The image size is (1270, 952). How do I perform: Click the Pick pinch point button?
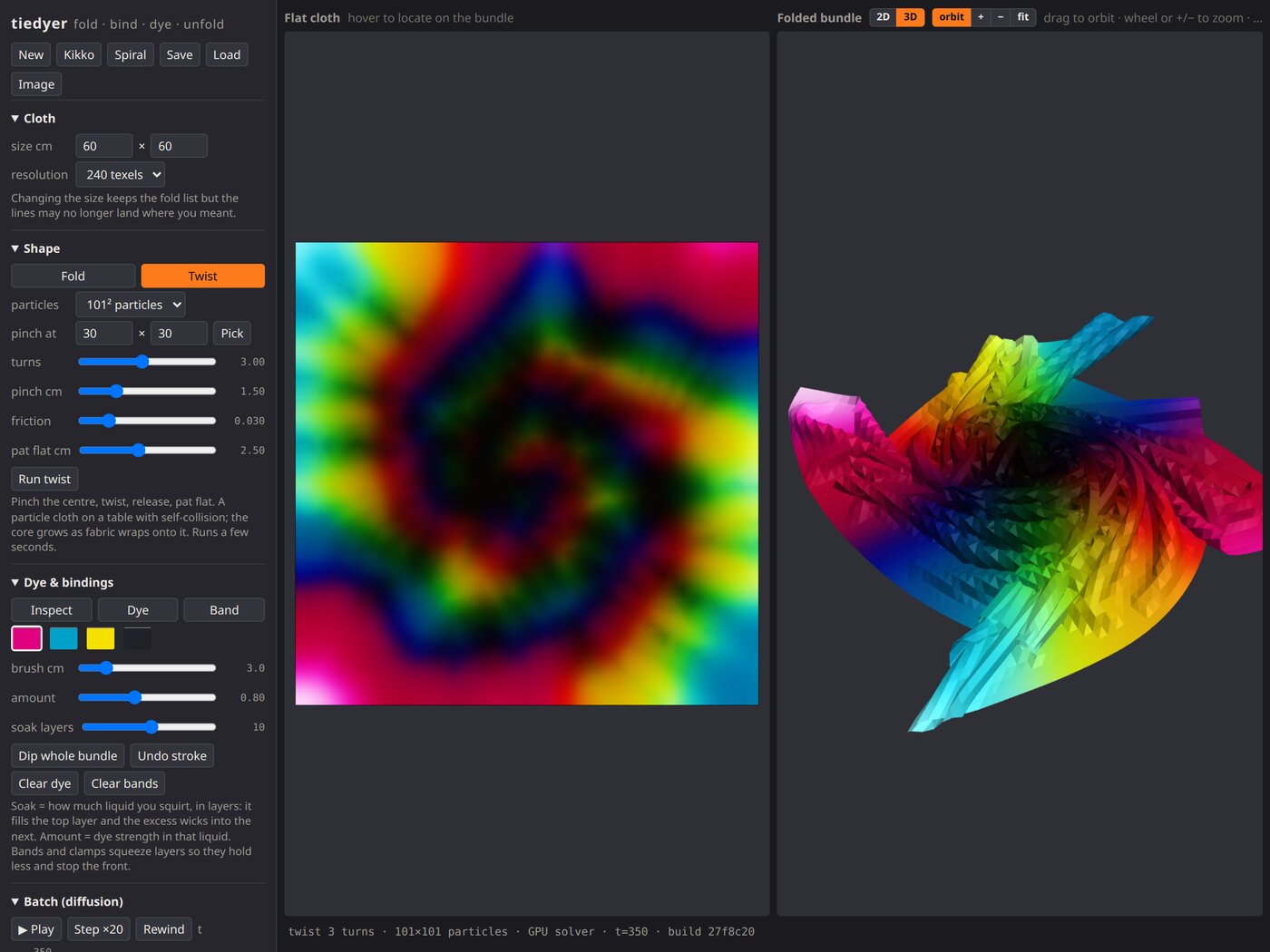232,334
